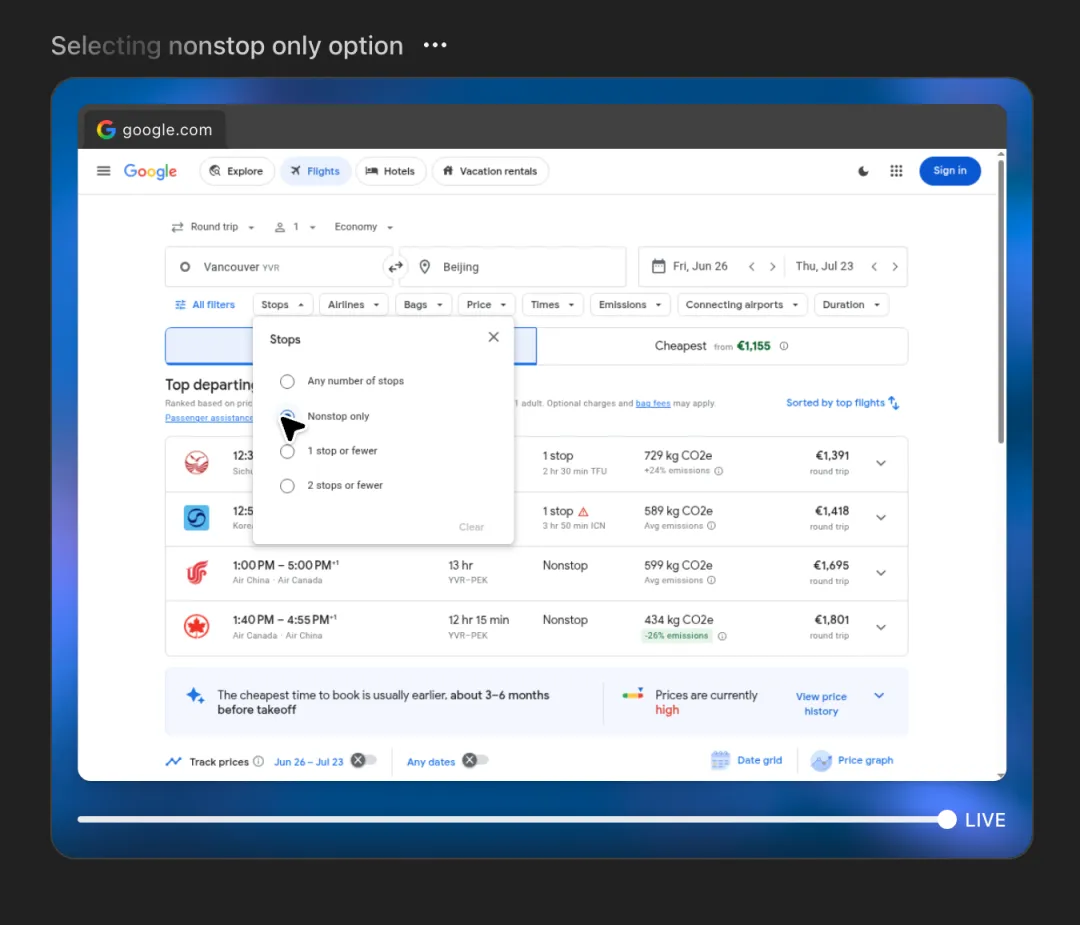Click the Sichuan Airlines logo
Image resolution: width=1080 pixels, height=925 pixels.
196,463
